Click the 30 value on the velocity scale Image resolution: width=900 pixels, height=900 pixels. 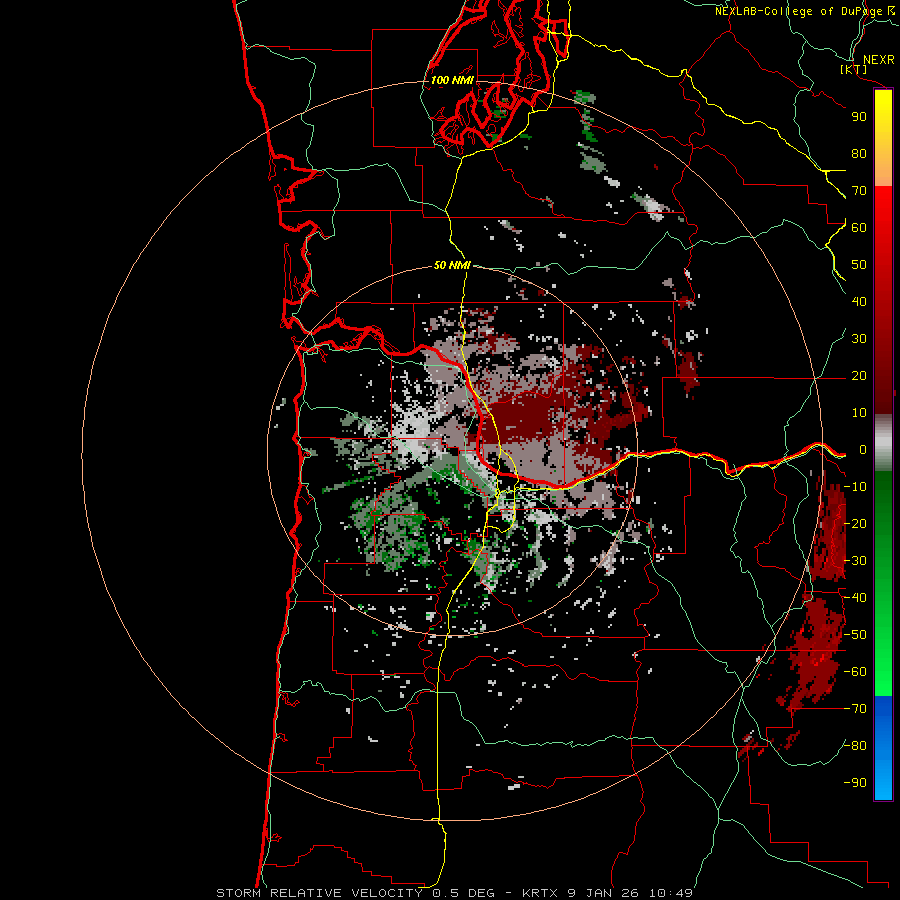[859, 339]
